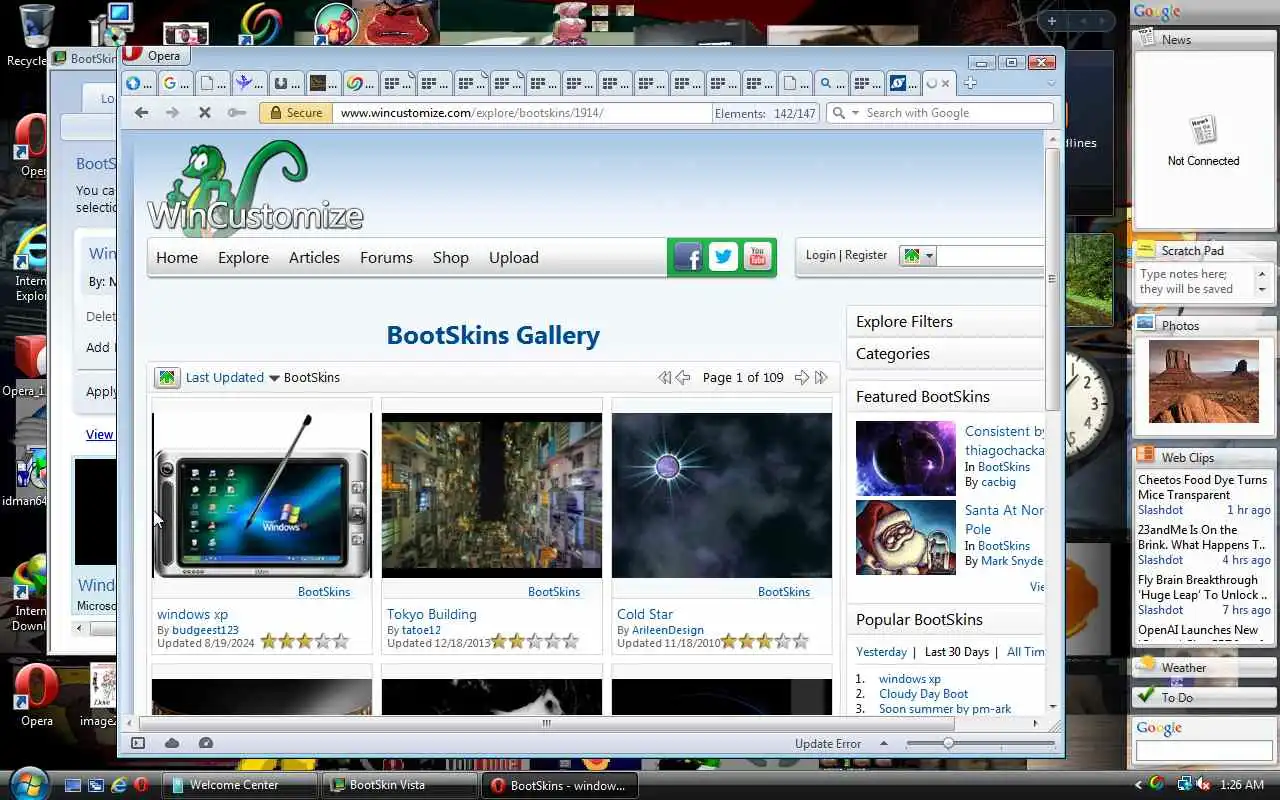This screenshot has width=1280, height=800.
Task: Launch Internet Explorer from Quick Launch
Action: 119,785
